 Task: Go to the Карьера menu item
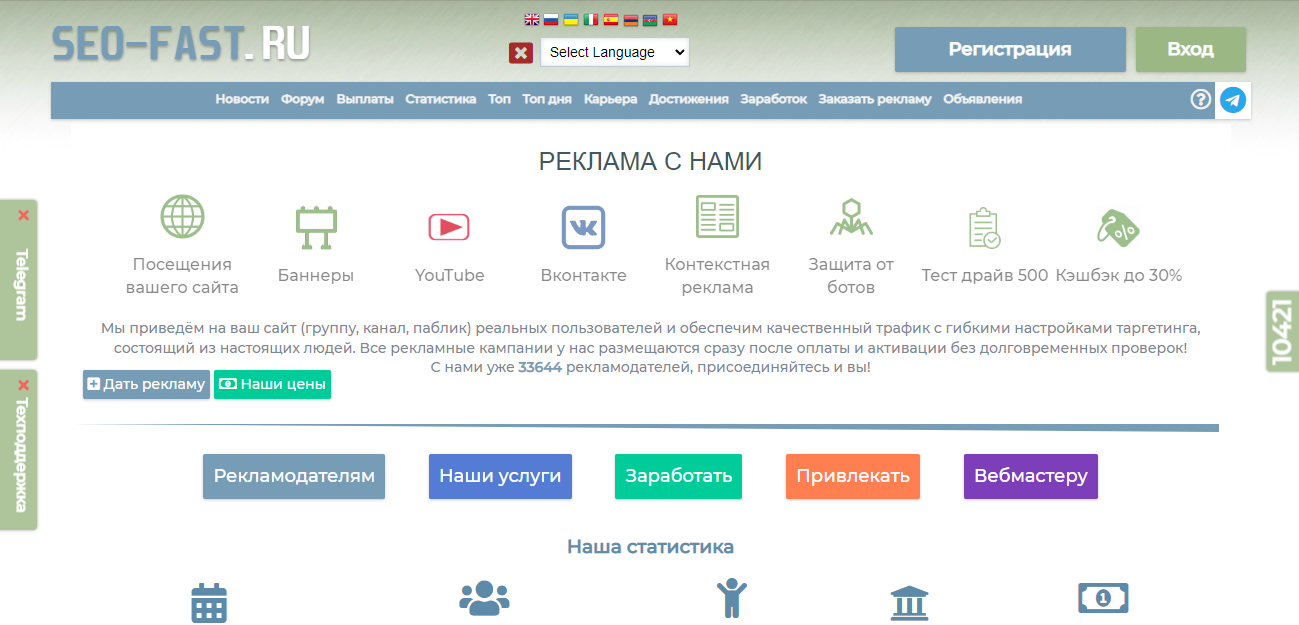(610, 99)
